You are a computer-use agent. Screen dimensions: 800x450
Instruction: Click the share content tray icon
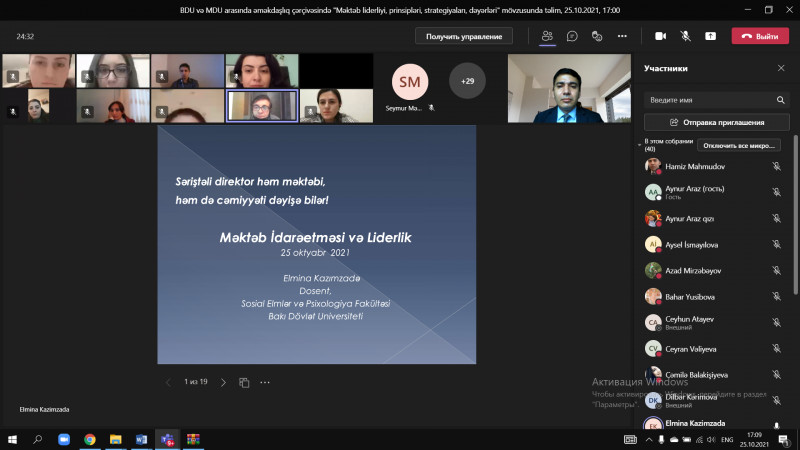coord(711,35)
